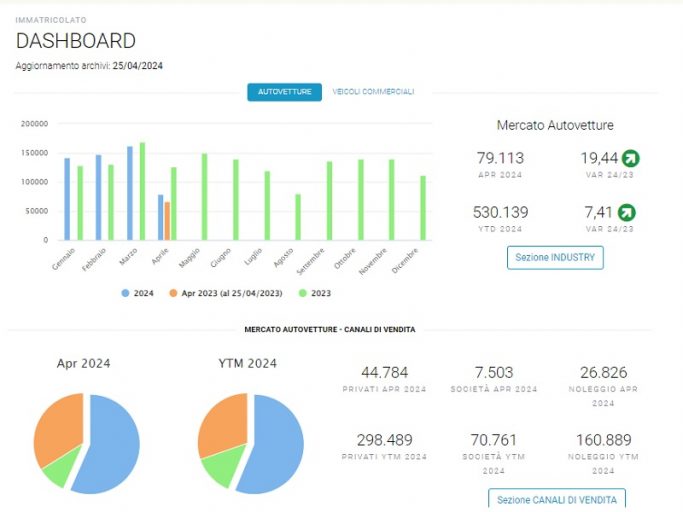The image size is (683, 512).
Task: Click the 79.113 APR 2024 figure
Action: [500, 158]
